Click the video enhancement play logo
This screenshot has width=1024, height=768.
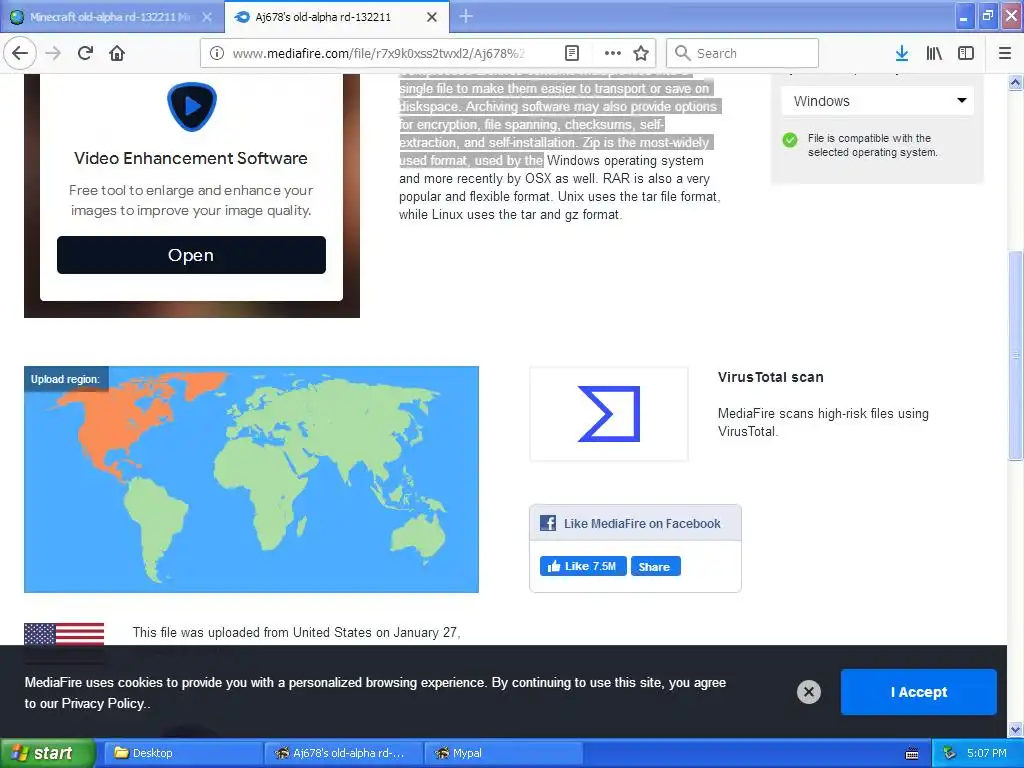click(191, 106)
